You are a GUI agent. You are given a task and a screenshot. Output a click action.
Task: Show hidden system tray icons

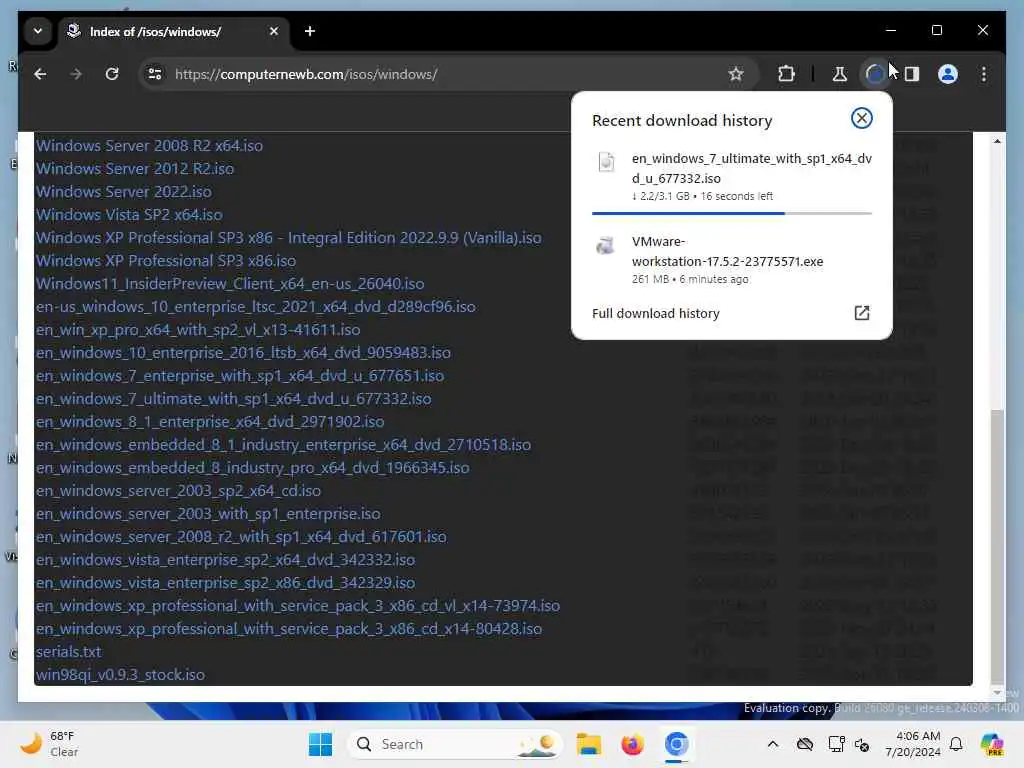tap(773, 744)
